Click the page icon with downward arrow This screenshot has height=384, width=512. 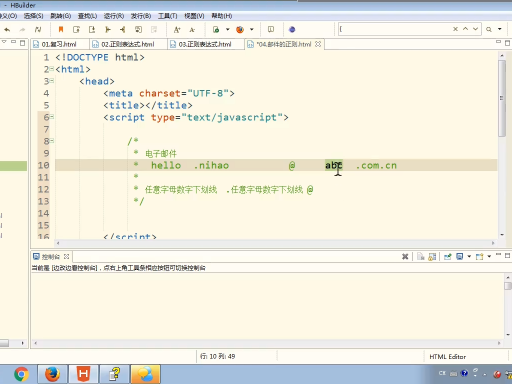pyautogui.click(x=92, y=29)
